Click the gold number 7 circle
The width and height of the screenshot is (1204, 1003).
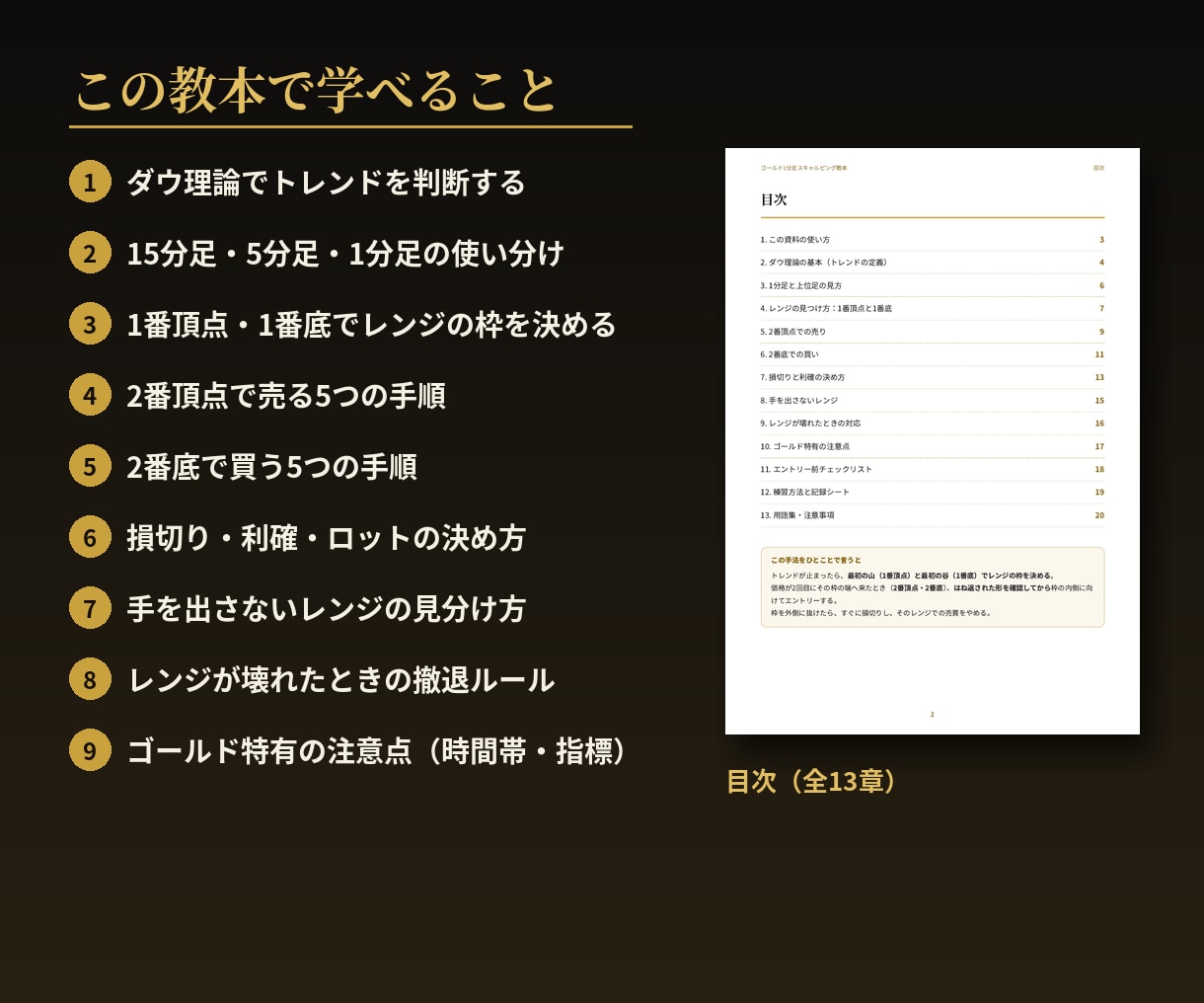pos(90,608)
